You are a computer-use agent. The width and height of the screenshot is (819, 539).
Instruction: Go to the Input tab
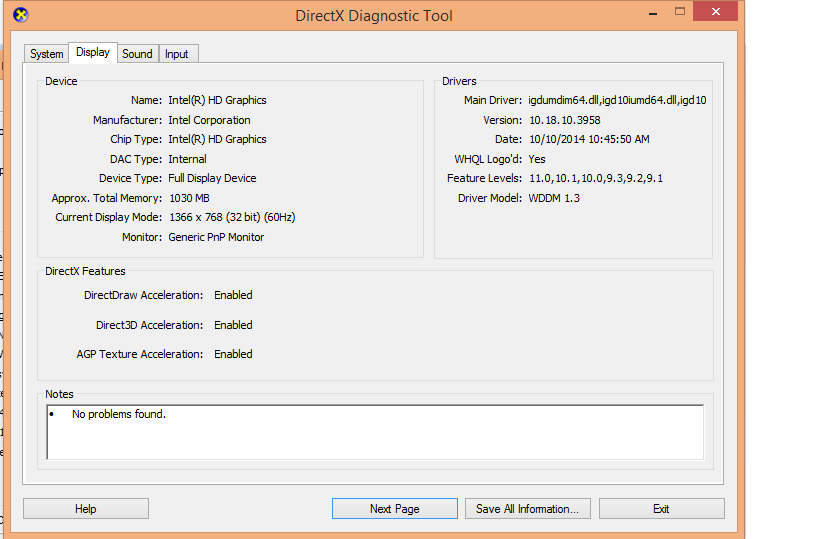click(x=177, y=54)
